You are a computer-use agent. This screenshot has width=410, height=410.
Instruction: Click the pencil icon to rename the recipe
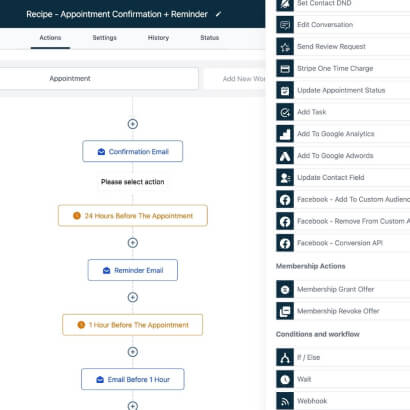pos(218,14)
